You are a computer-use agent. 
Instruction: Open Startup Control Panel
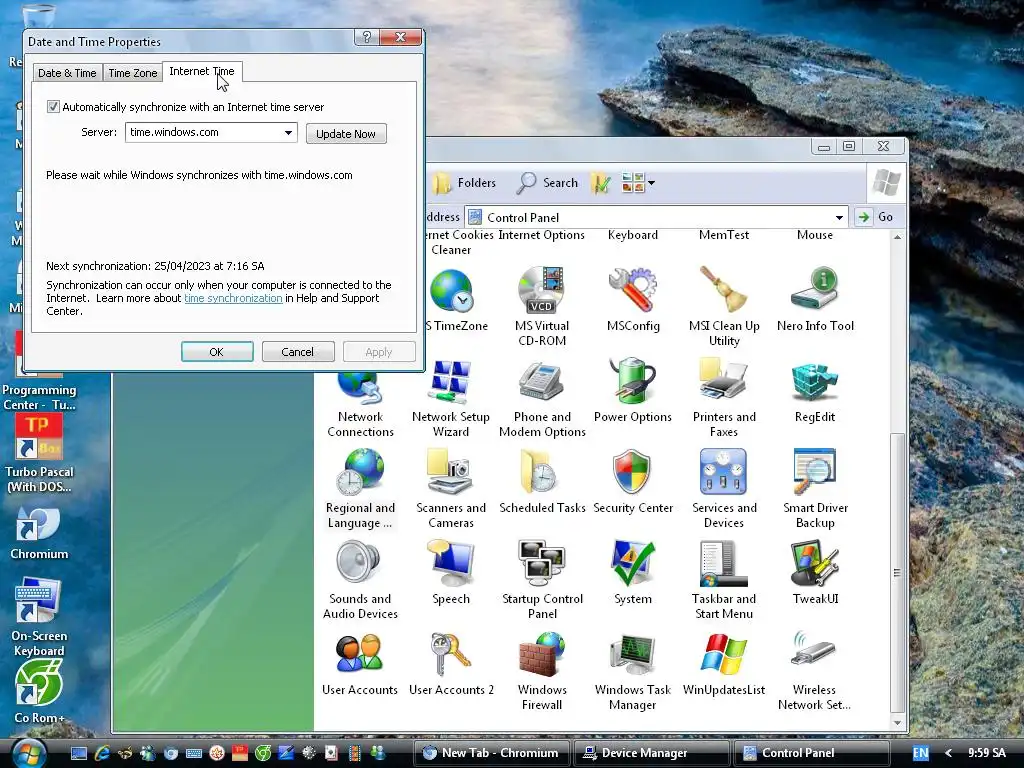(542, 579)
